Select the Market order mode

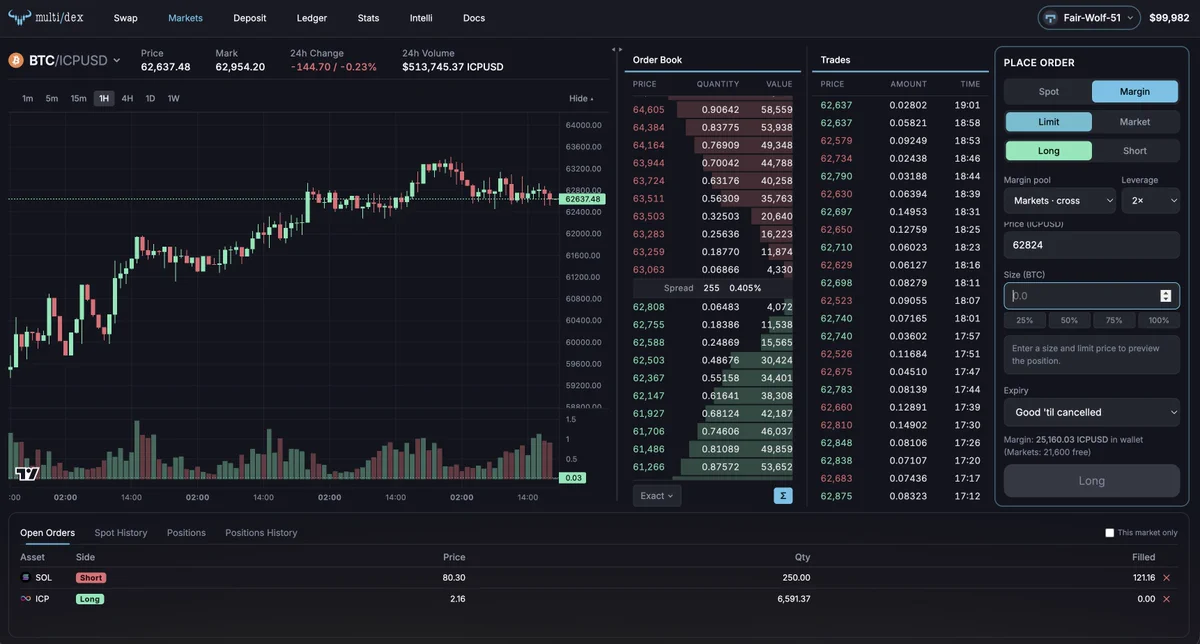(1135, 122)
